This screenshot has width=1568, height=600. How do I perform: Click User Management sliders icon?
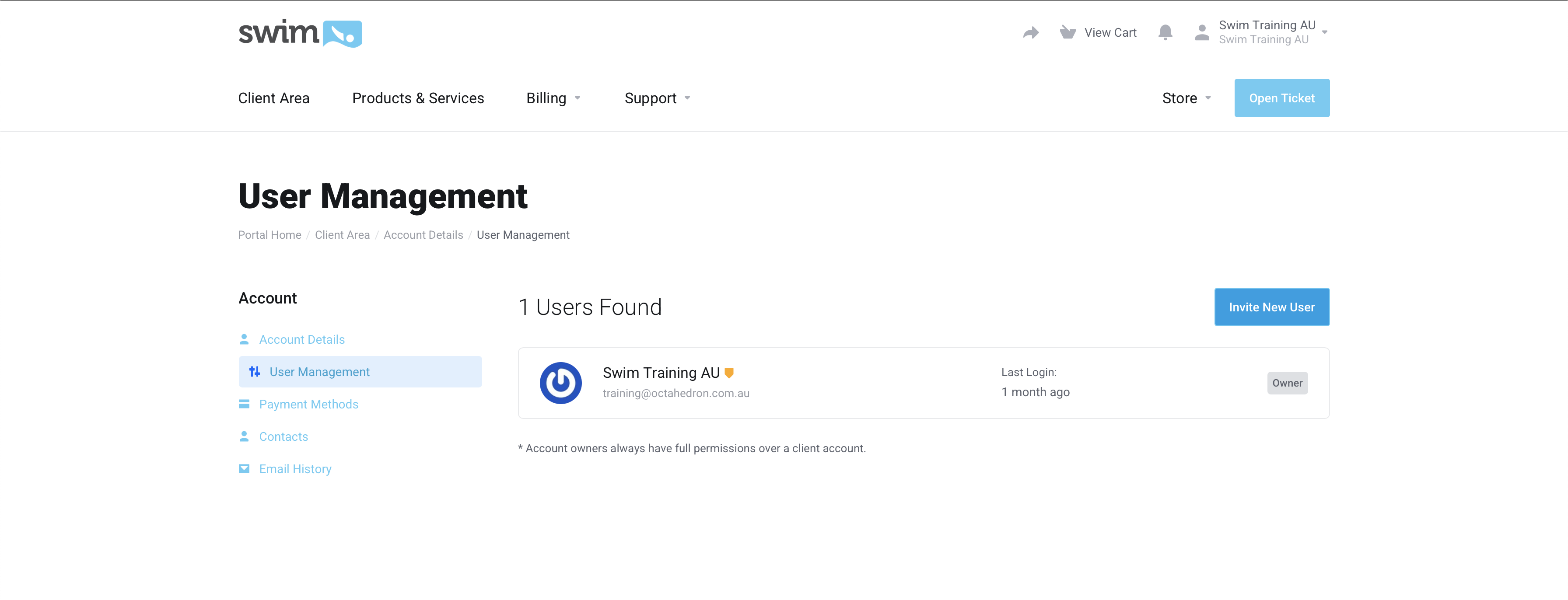pos(255,371)
